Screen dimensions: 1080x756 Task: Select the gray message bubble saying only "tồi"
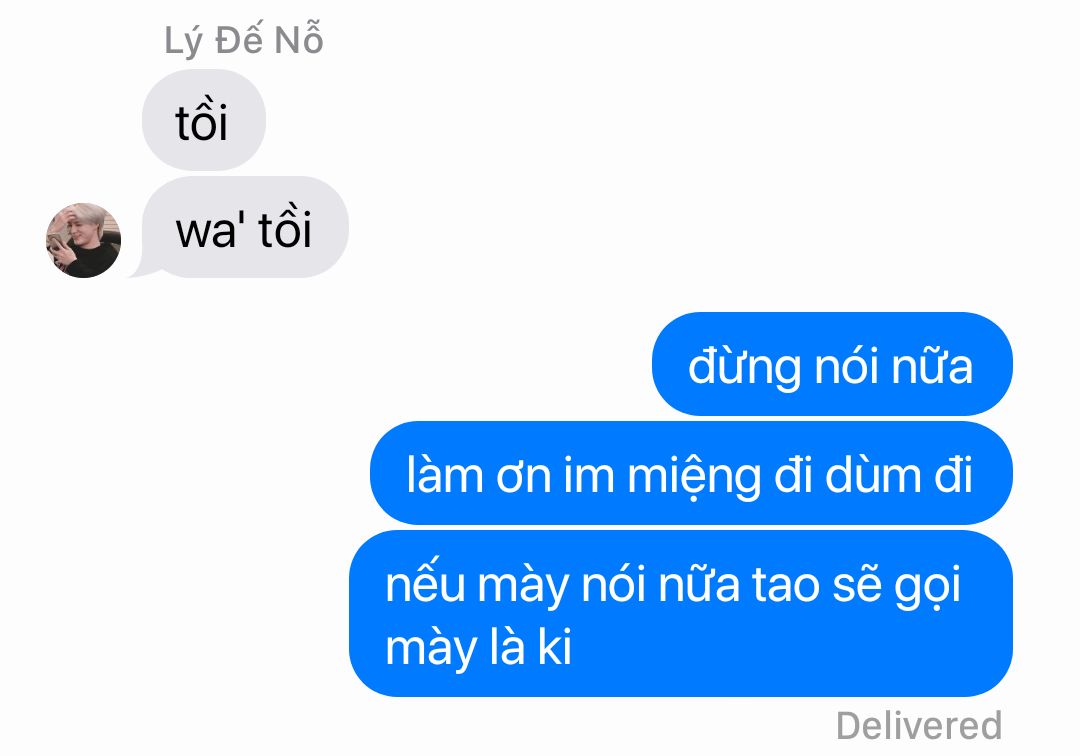click(204, 120)
